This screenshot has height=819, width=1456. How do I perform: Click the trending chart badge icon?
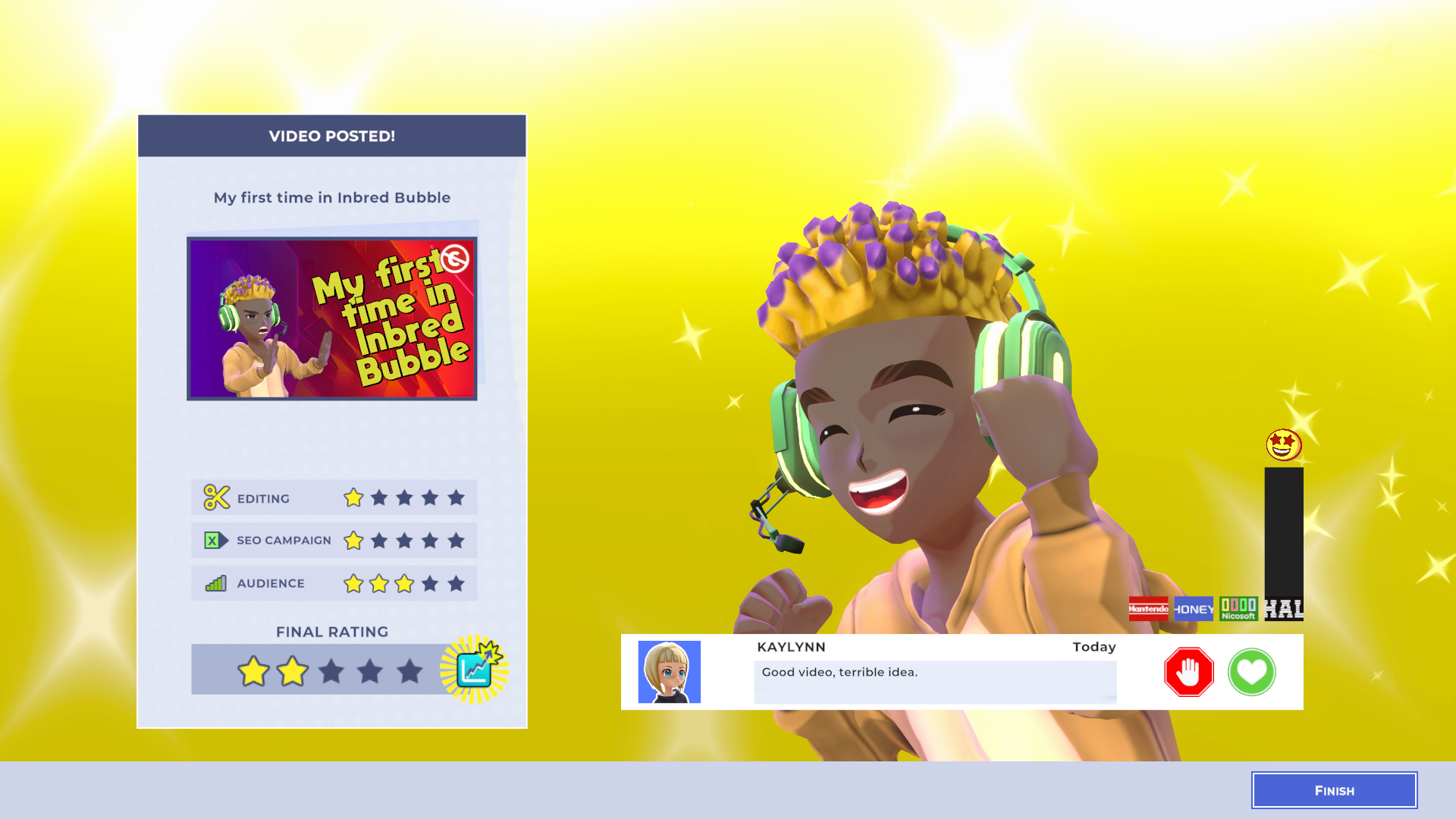click(x=475, y=668)
